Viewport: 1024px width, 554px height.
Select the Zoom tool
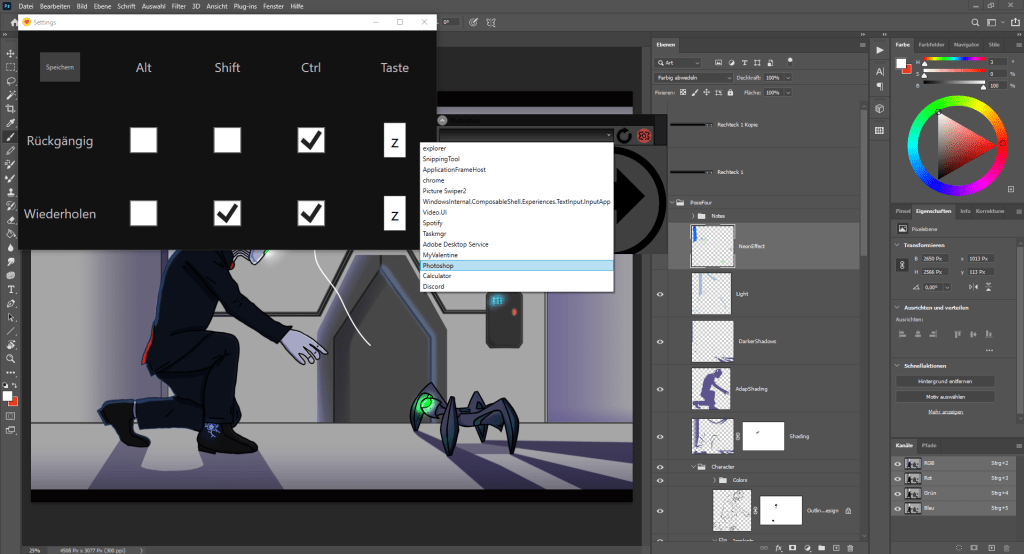[x=10, y=358]
